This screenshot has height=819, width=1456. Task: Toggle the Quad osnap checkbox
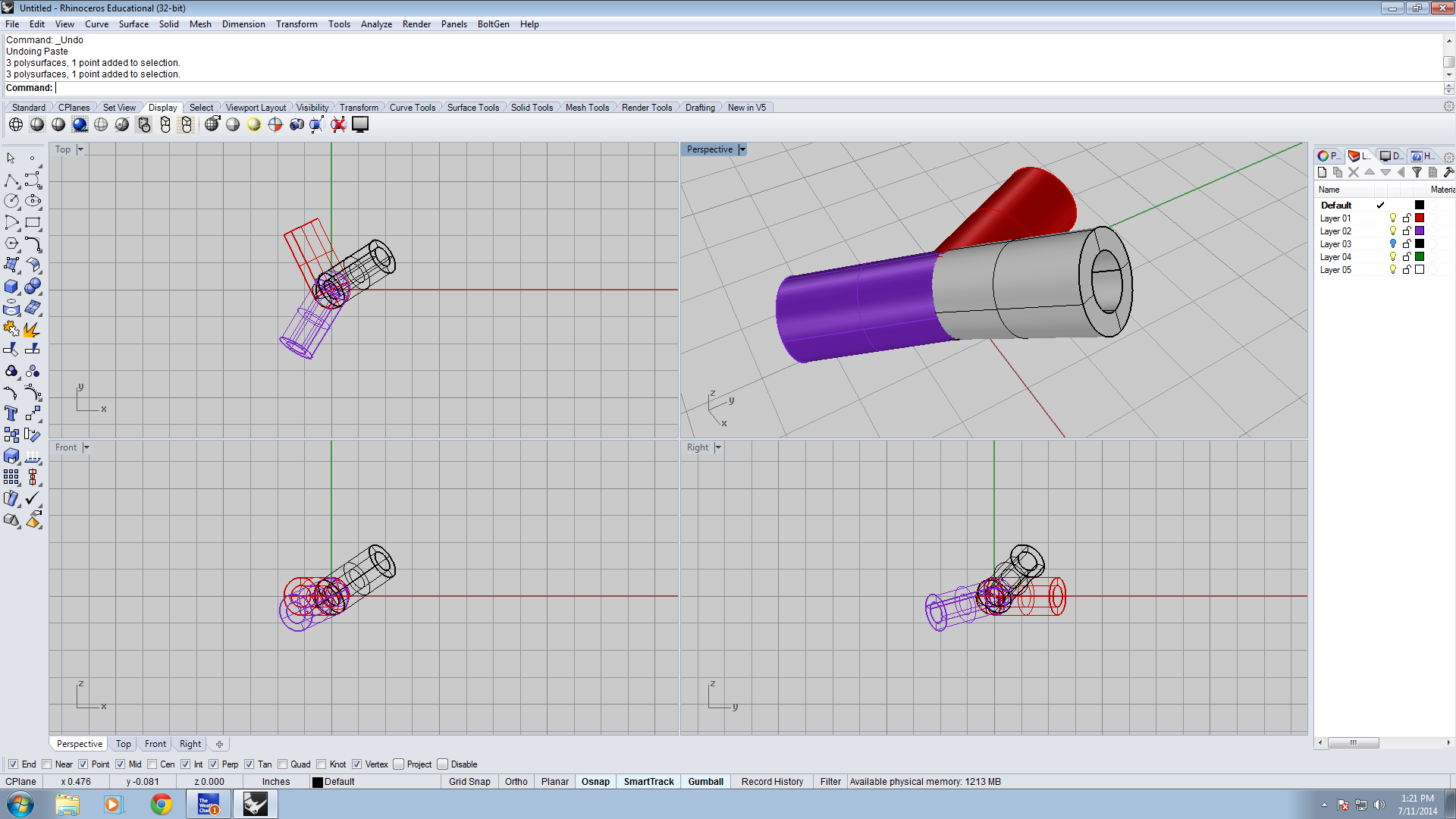[x=283, y=764]
